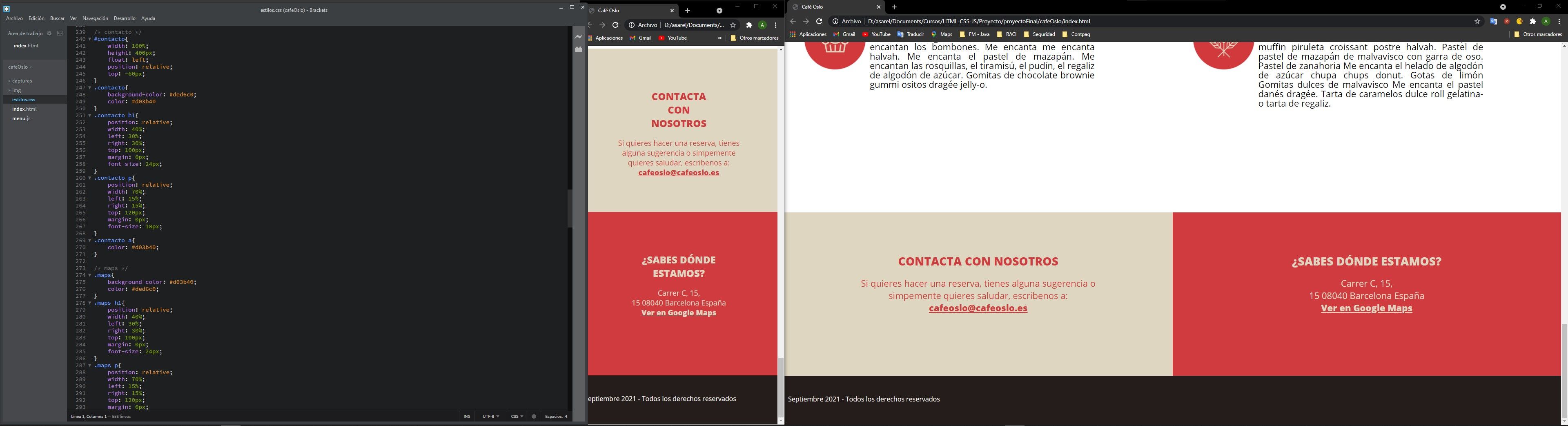
Task: Open profile avatar A in narrow Chrome
Action: (x=762, y=25)
